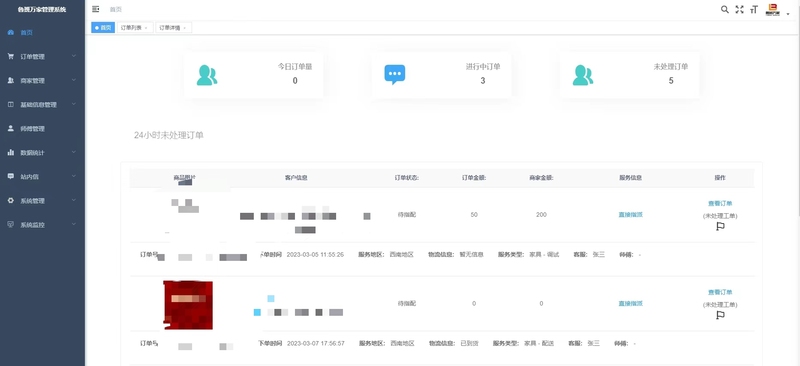The width and height of the screenshot is (800, 366).
Task: Click the merchant amount value 200
Action: tap(541, 215)
